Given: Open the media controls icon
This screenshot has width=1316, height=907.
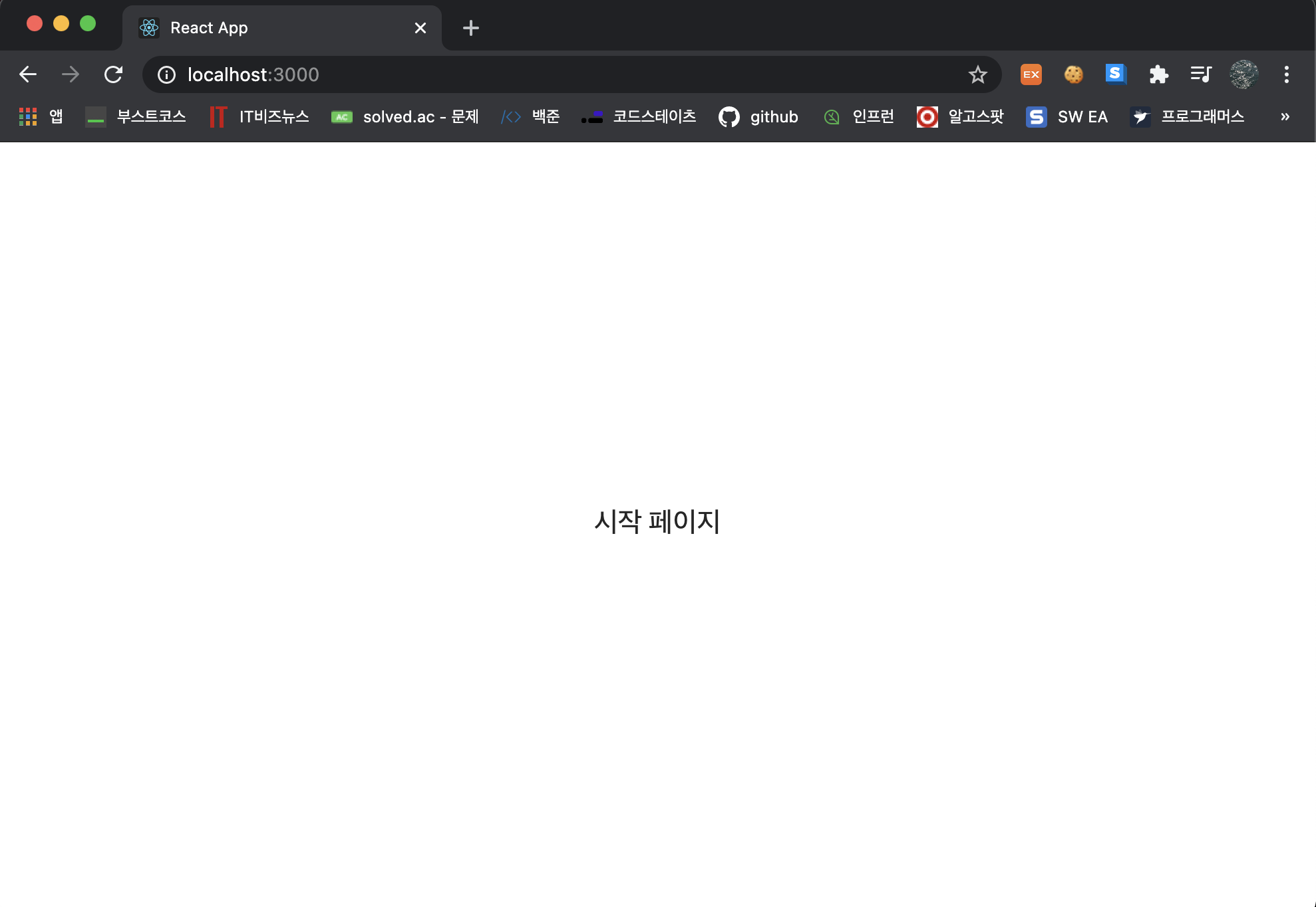Looking at the screenshot, I should 1201,74.
